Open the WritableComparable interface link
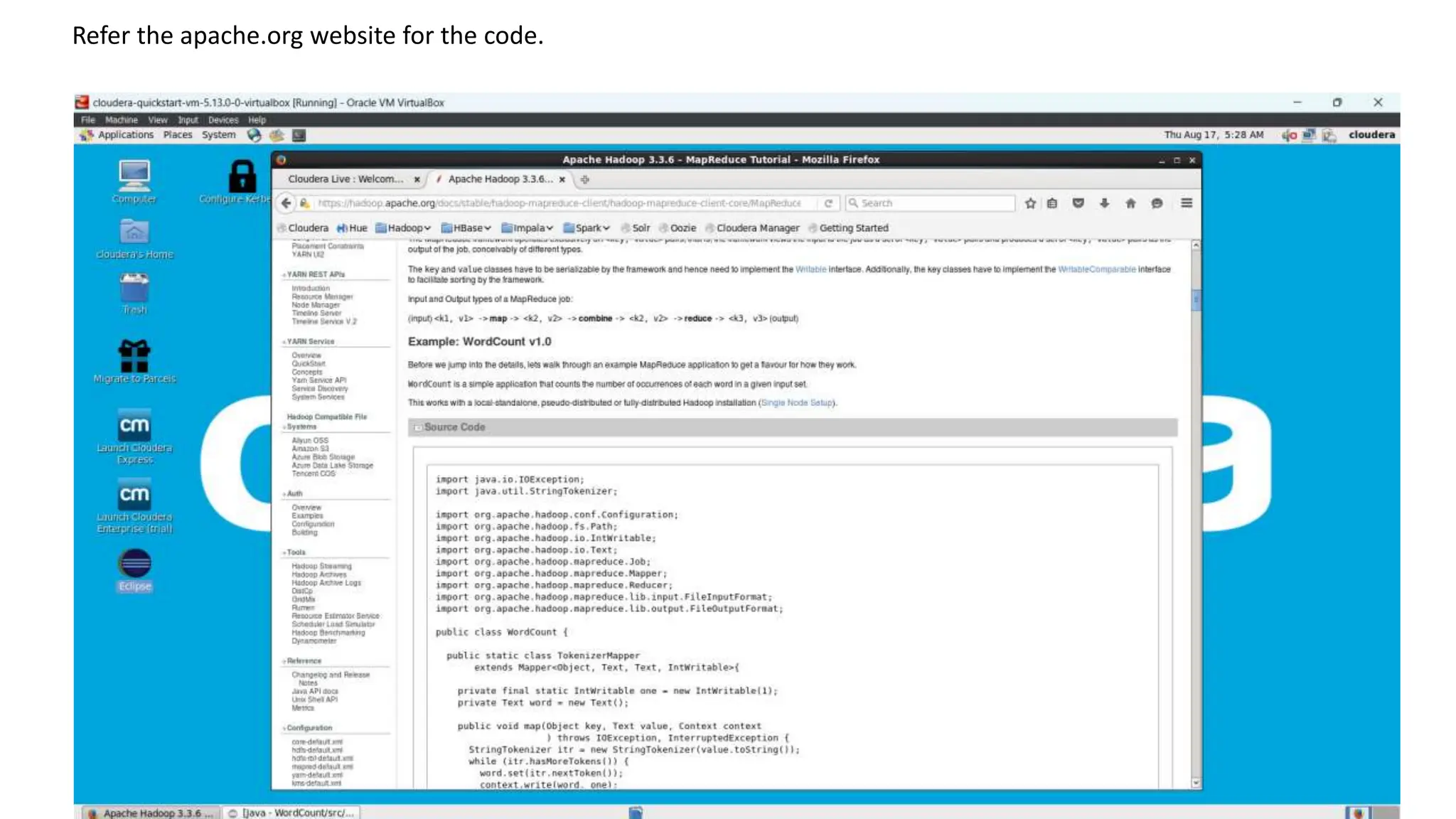 (x=1096, y=269)
